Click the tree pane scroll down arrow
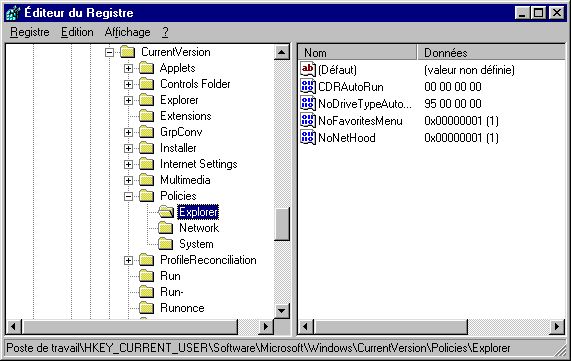The width and height of the screenshot is (571, 361). pos(281,311)
